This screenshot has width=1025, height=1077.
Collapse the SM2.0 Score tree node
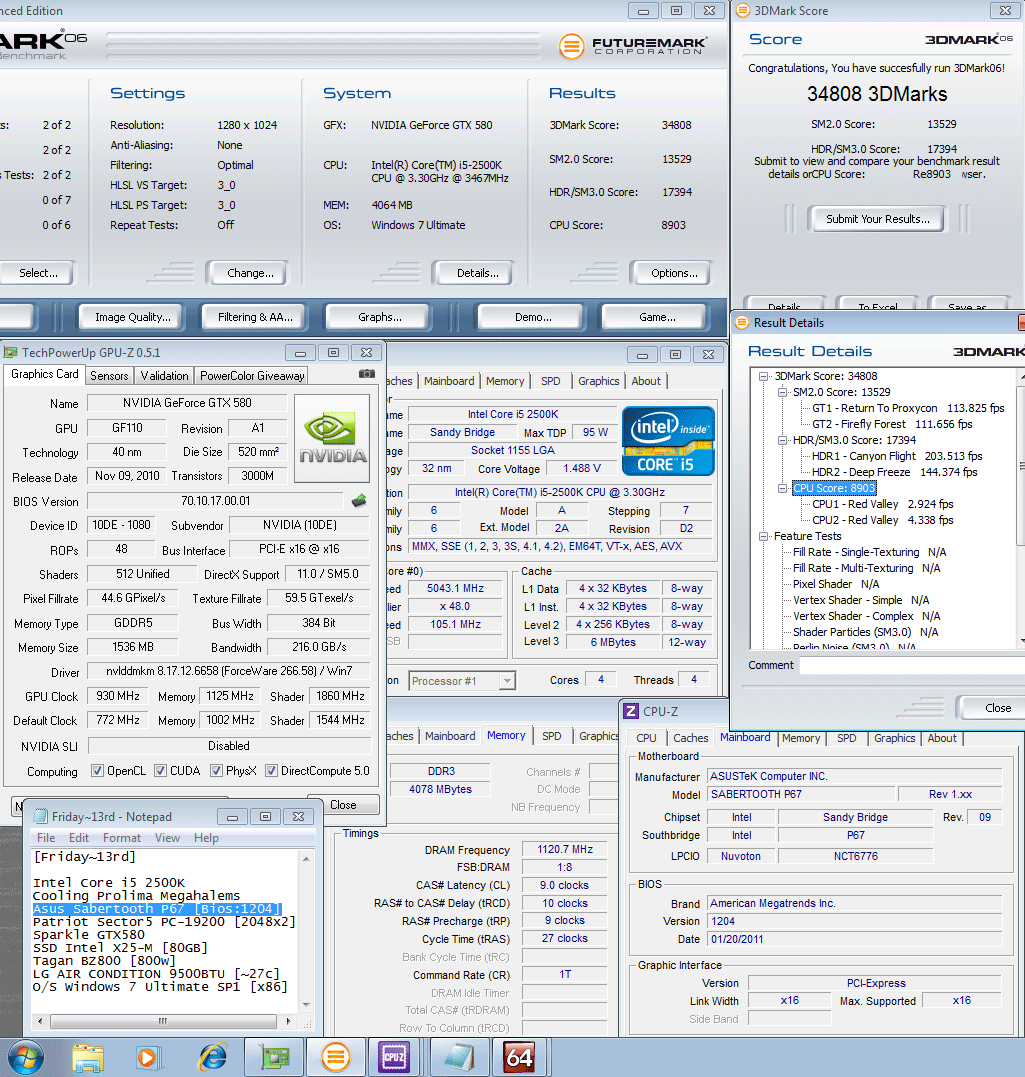[783, 392]
